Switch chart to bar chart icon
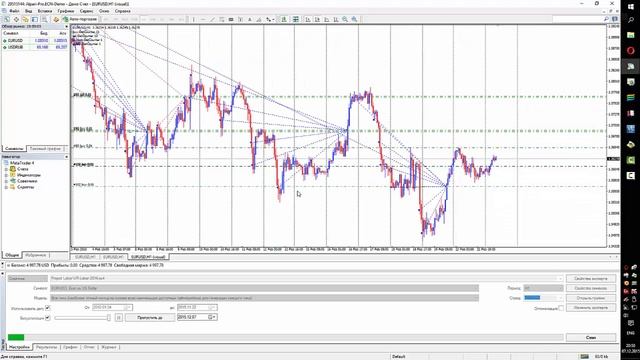Screen dimensions: 640x360 click(x=308, y=19)
